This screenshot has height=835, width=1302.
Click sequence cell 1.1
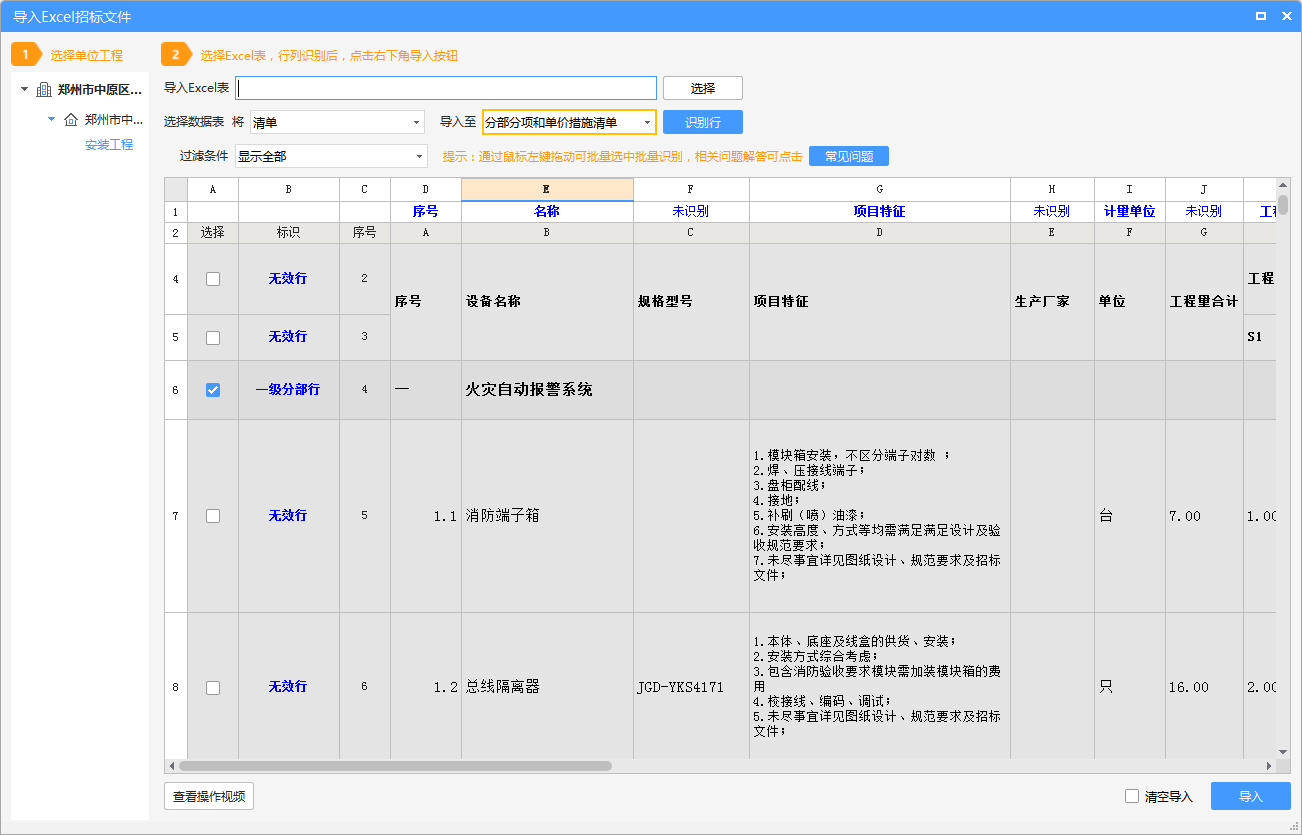pos(426,516)
